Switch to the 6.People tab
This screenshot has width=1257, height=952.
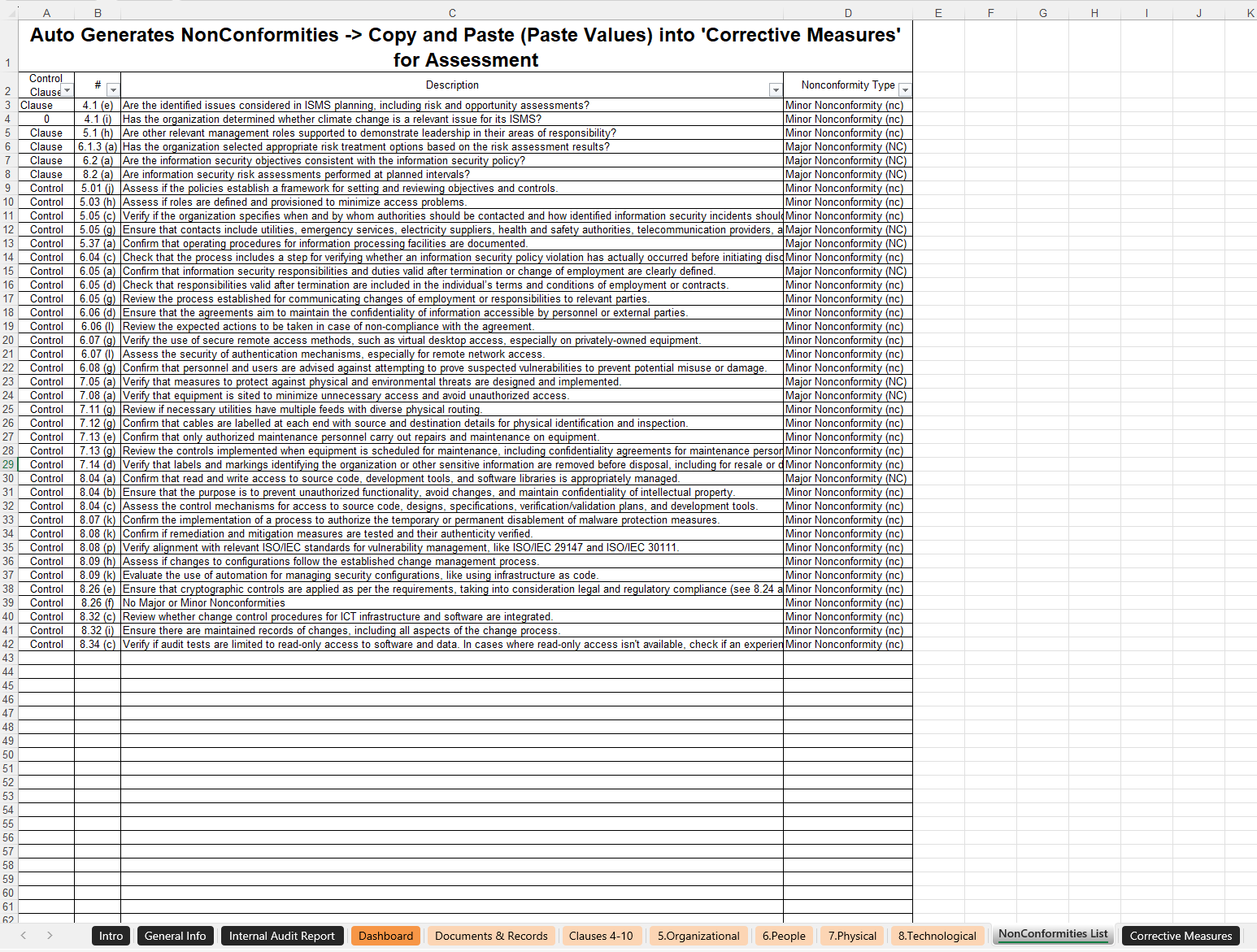[784, 936]
